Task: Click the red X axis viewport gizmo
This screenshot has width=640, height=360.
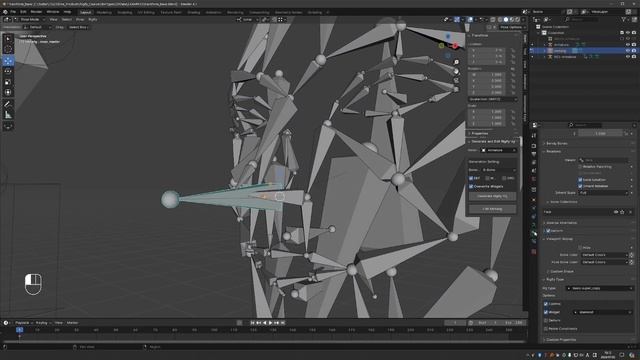Action: click(x=455, y=46)
